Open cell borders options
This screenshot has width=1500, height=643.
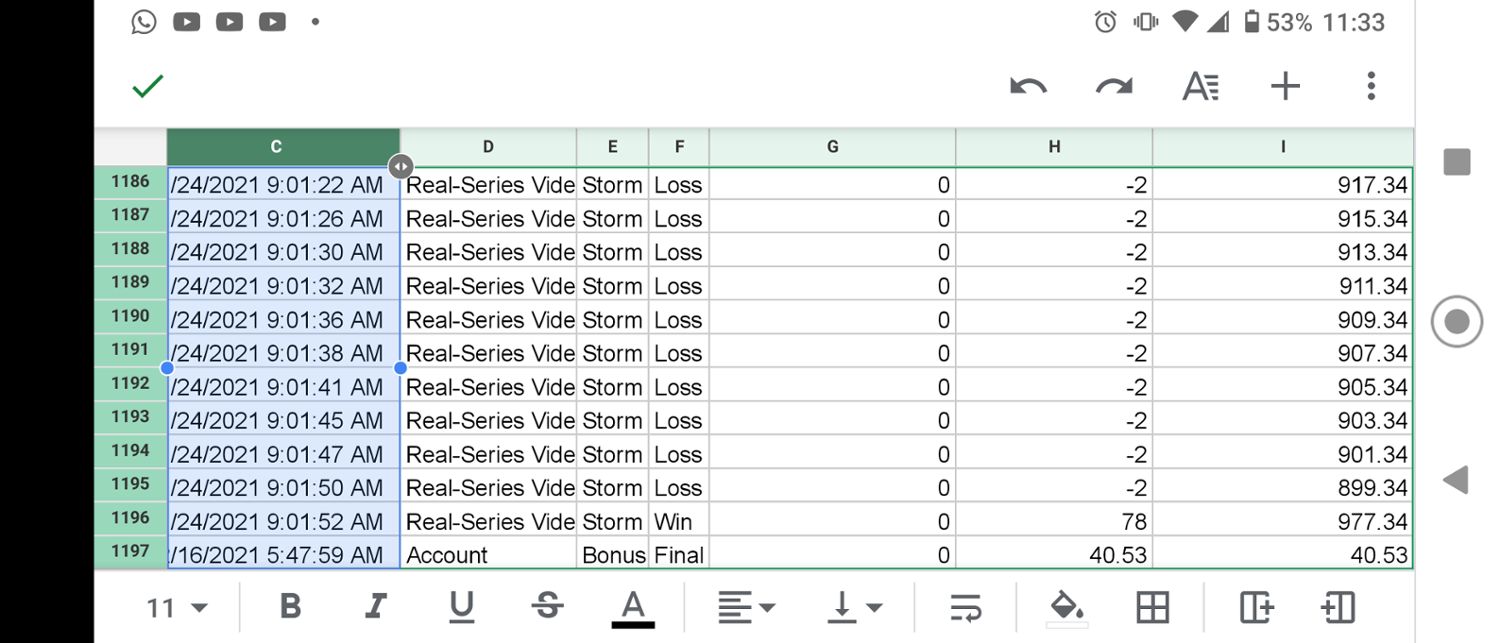coord(1153,607)
